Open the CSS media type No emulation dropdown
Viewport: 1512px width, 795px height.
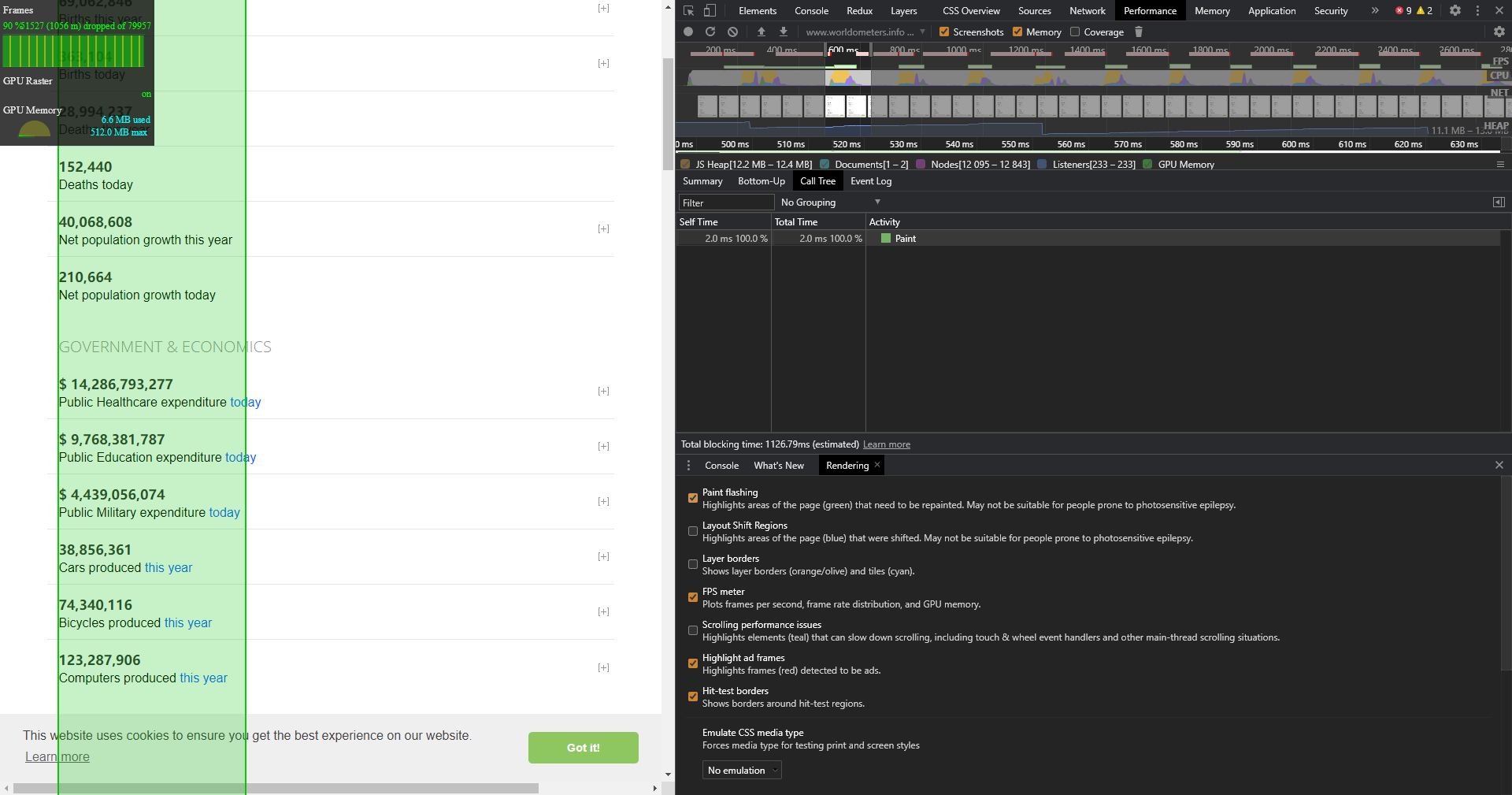tap(742, 771)
